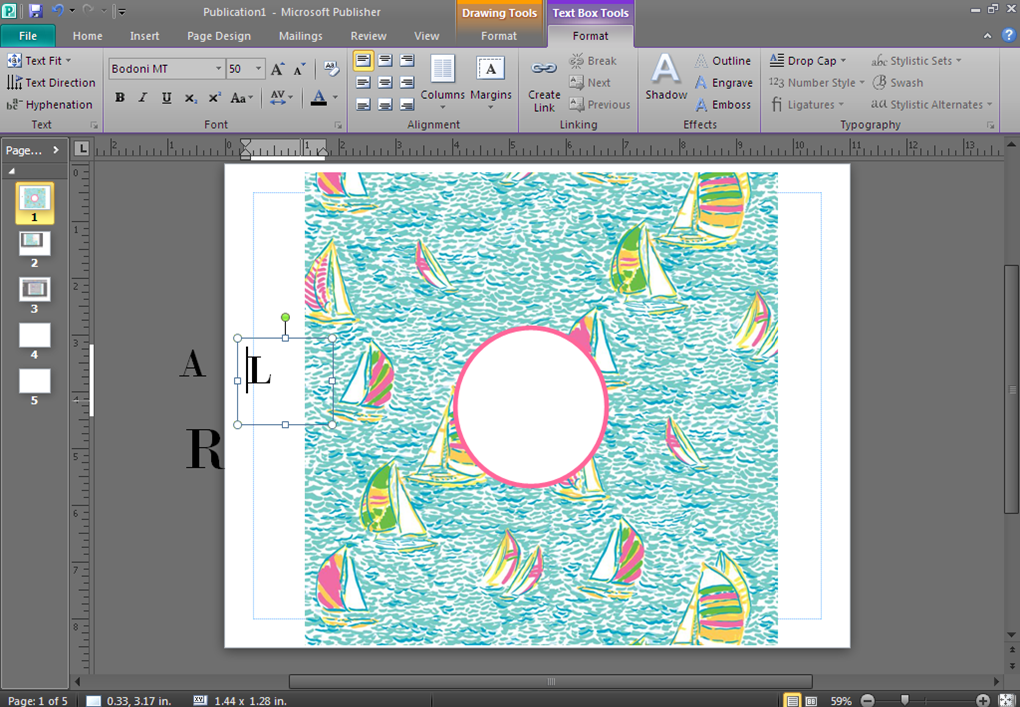Click the Clear Formatting icon
1020x707 pixels.
coord(331,69)
